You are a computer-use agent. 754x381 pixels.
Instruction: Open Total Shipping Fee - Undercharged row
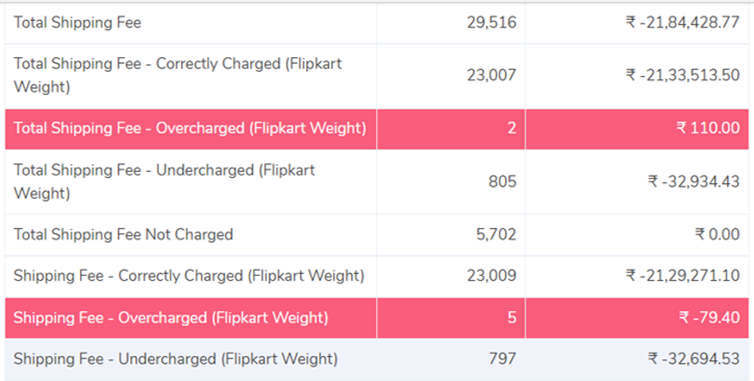pos(377,181)
